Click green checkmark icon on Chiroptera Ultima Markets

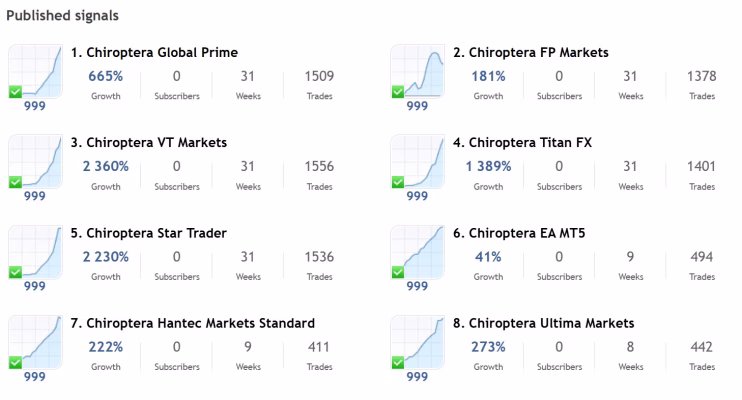(398, 362)
